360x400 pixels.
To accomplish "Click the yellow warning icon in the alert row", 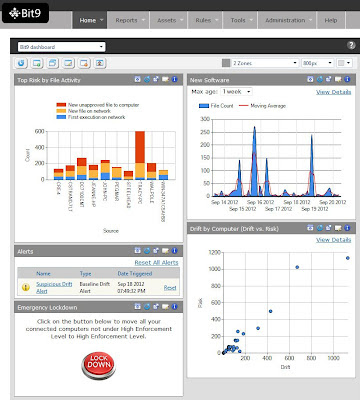I will (26, 287).
